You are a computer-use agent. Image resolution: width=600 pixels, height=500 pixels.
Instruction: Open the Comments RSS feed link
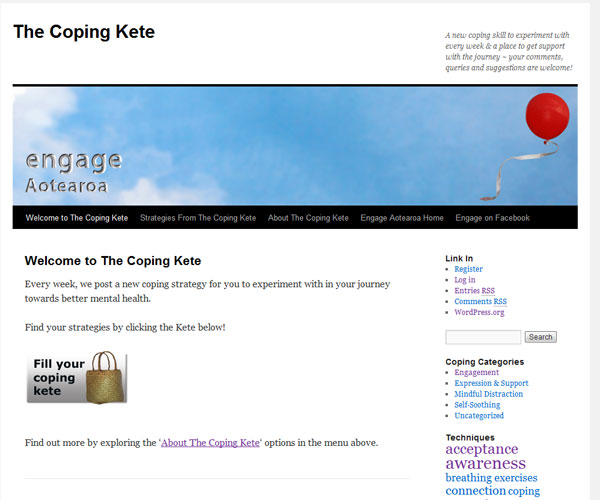pos(481,301)
